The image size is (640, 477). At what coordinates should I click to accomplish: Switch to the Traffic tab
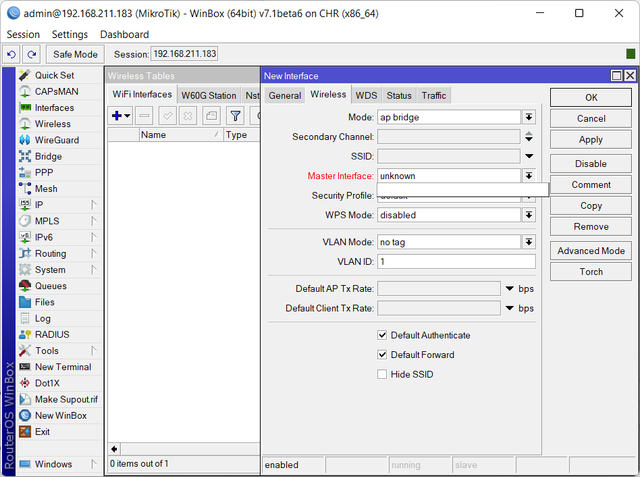point(433,96)
